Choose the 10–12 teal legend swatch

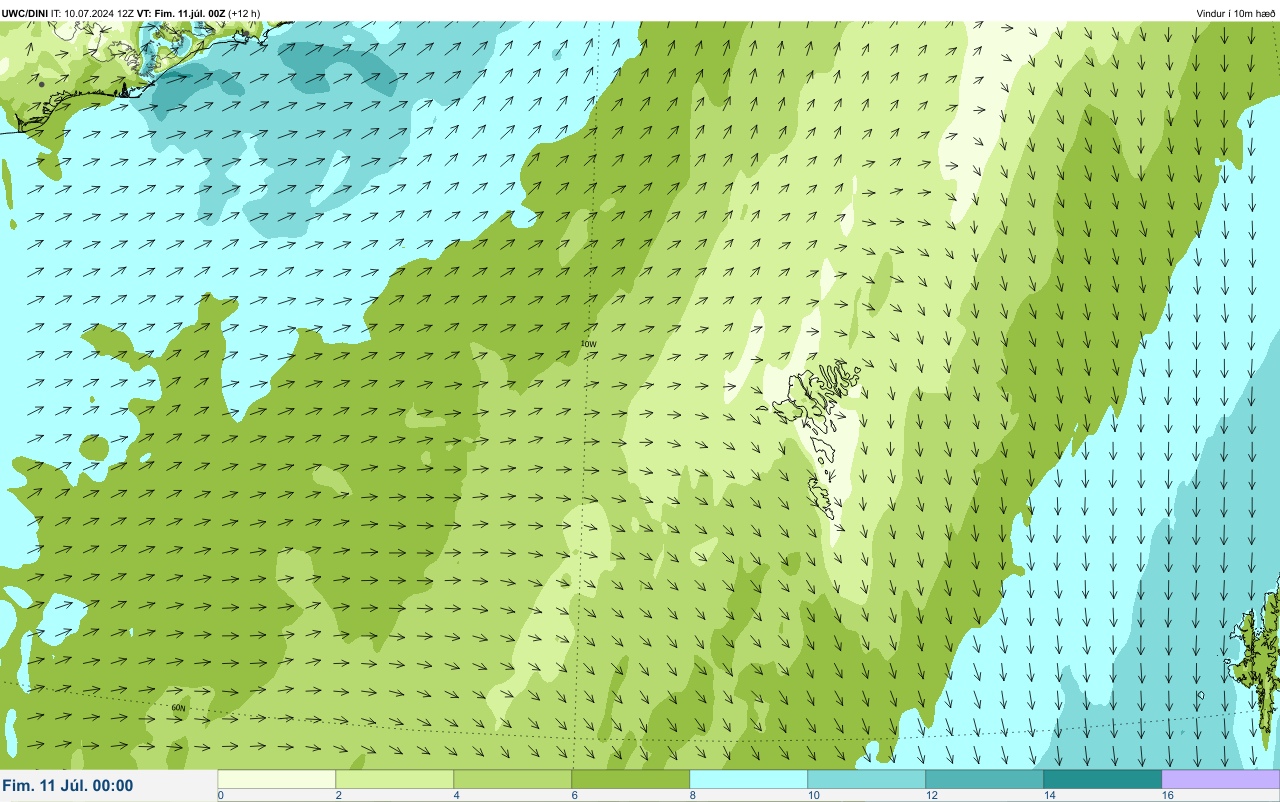coord(866,779)
